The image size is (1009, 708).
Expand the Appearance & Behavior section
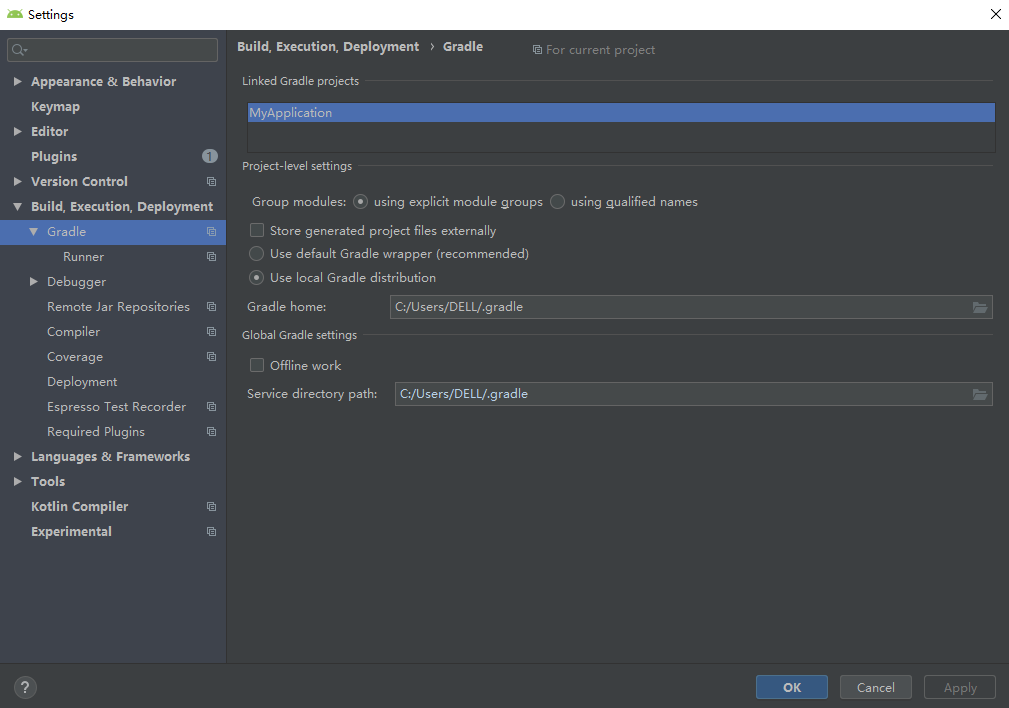pos(17,81)
